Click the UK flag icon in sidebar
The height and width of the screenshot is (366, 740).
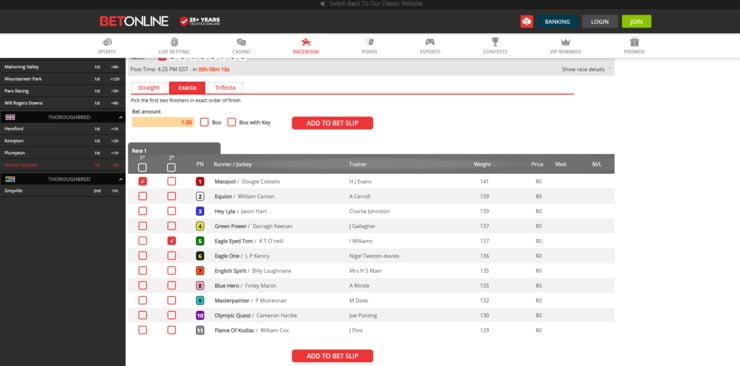pyautogui.click(x=10, y=117)
